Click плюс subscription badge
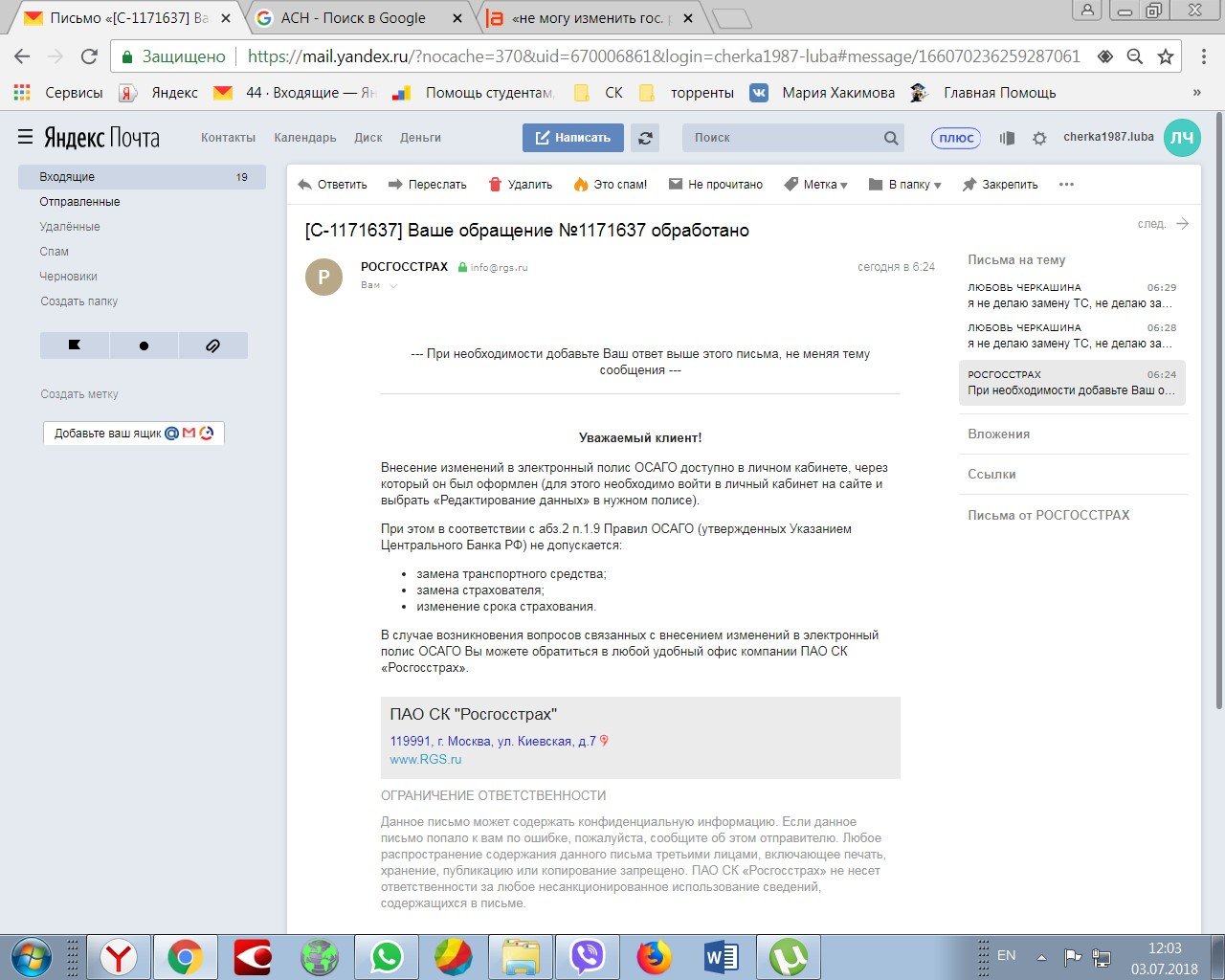Viewport: 1225px width, 980px height. point(956,138)
